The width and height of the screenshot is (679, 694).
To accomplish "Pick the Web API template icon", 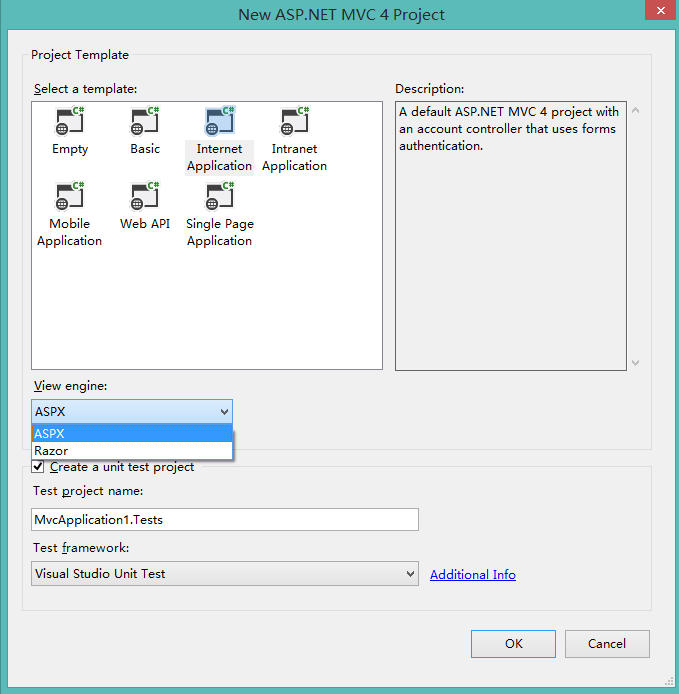I will (x=145, y=196).
